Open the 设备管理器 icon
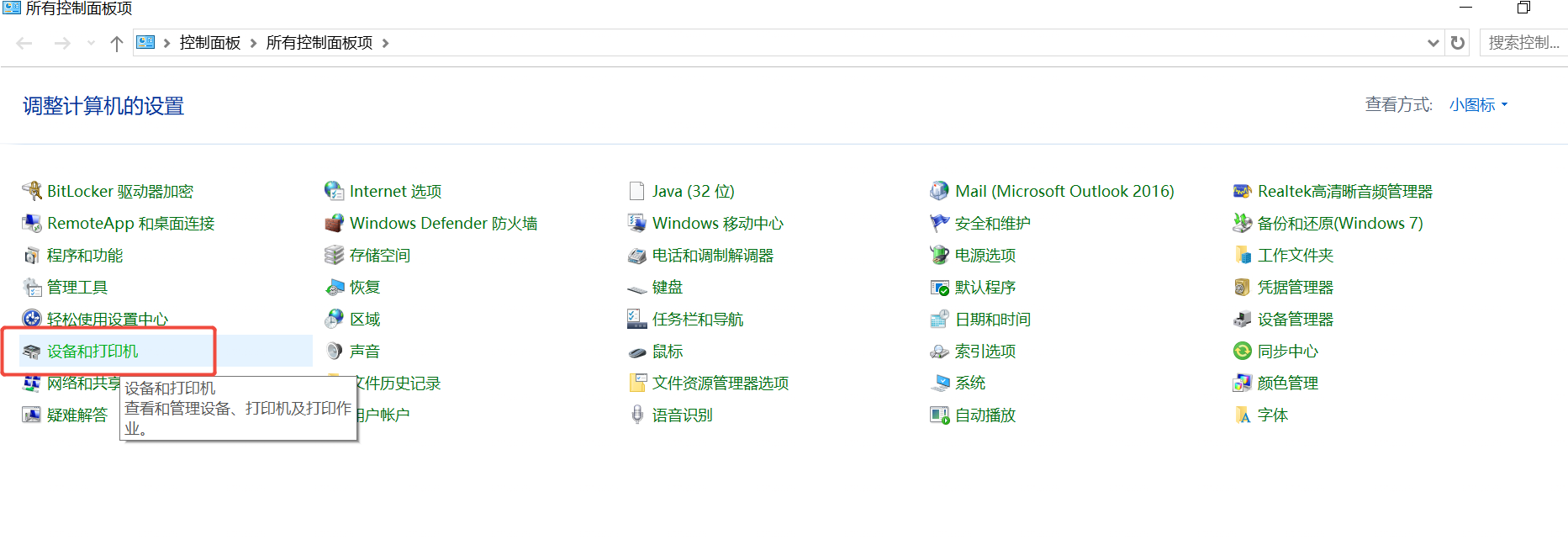This screenshot has width=1568, height=550. click(1243, 319)
